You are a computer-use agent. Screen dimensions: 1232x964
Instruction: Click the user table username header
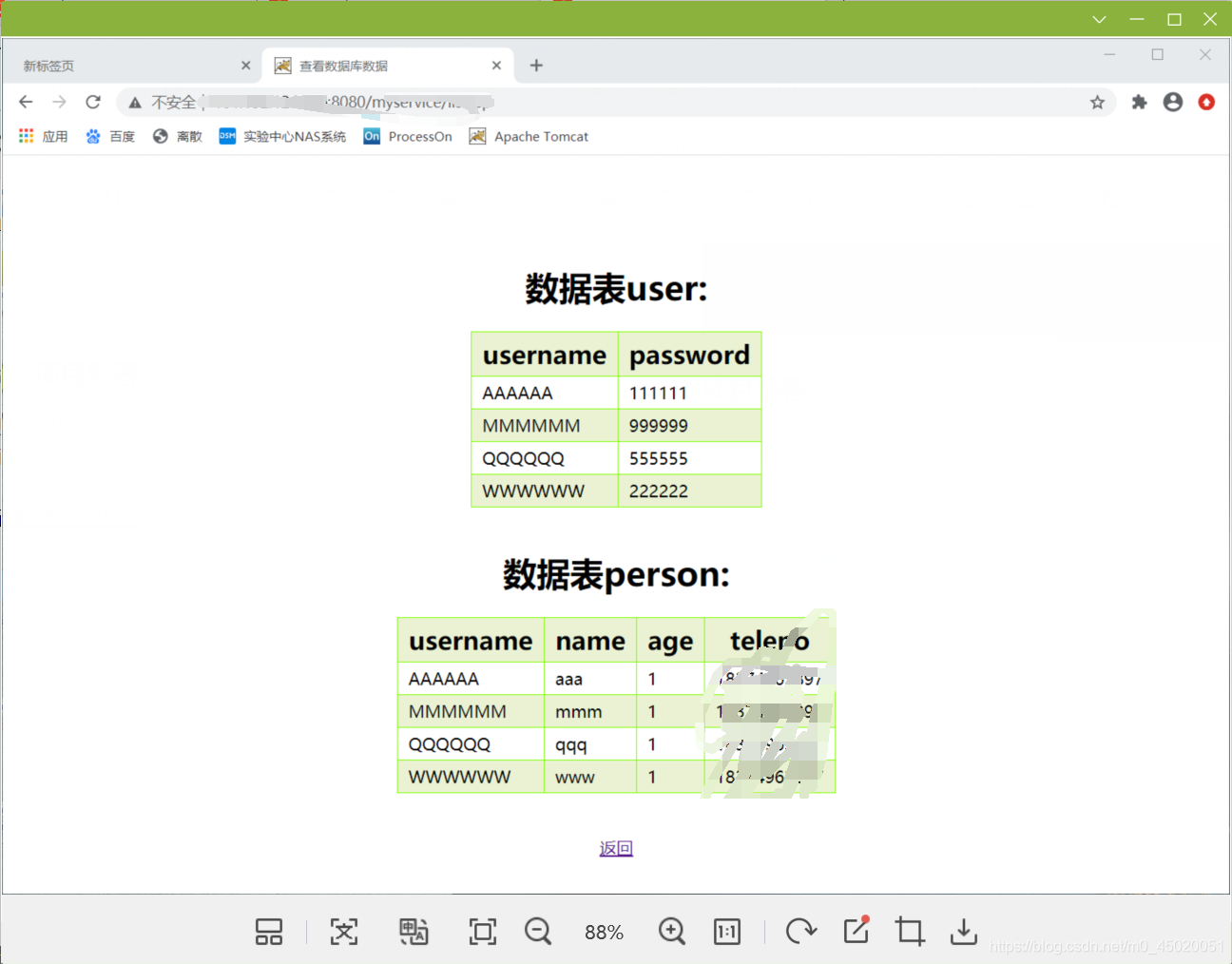click(x=545, y=356)
